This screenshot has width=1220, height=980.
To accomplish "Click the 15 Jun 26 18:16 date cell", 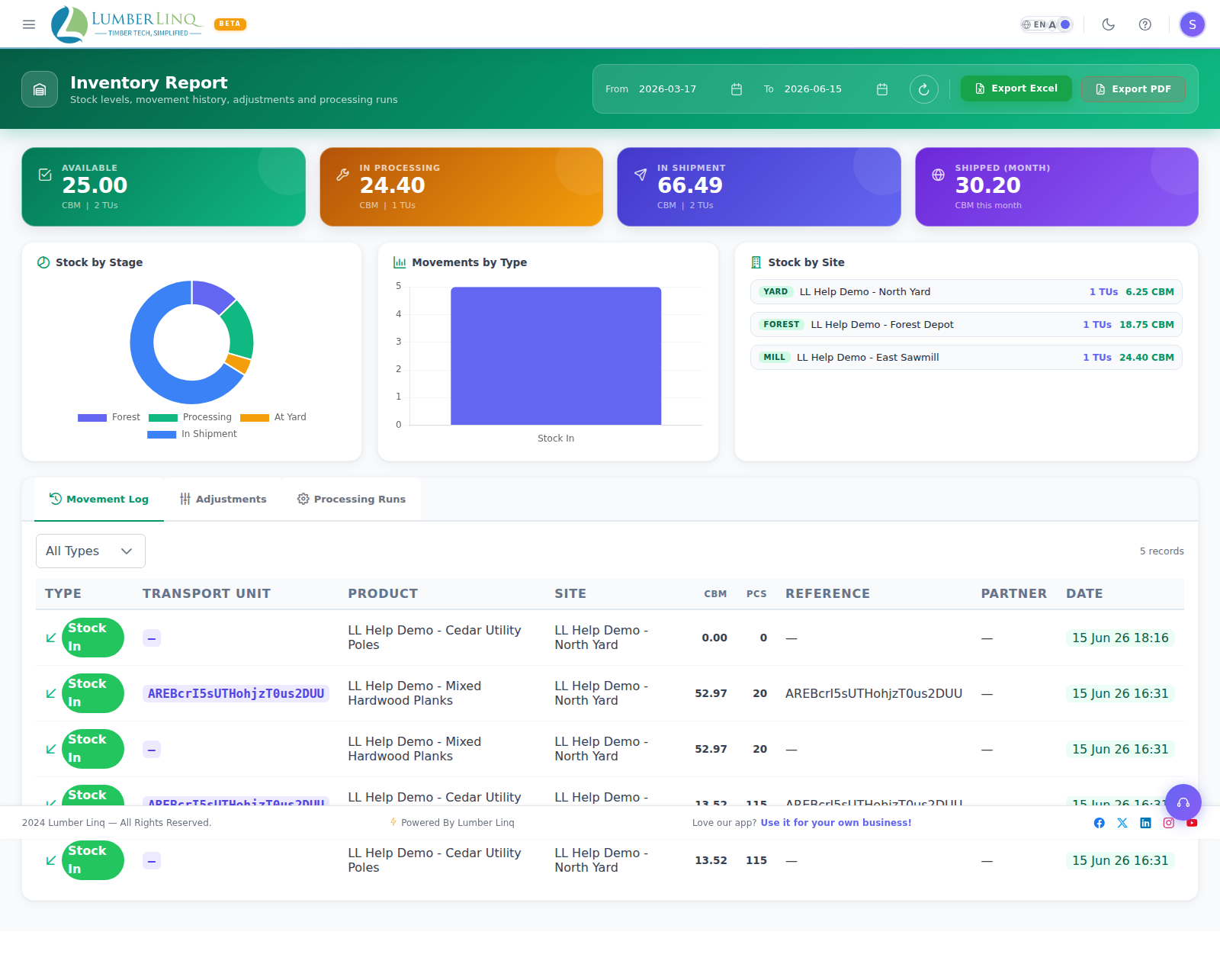I will pyautogui.click(x=1120, y=638).
